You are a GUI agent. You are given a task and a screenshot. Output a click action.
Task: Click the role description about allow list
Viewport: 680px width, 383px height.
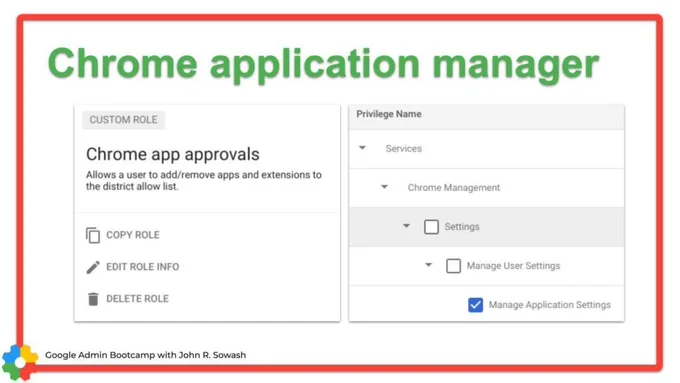[203, 180]
